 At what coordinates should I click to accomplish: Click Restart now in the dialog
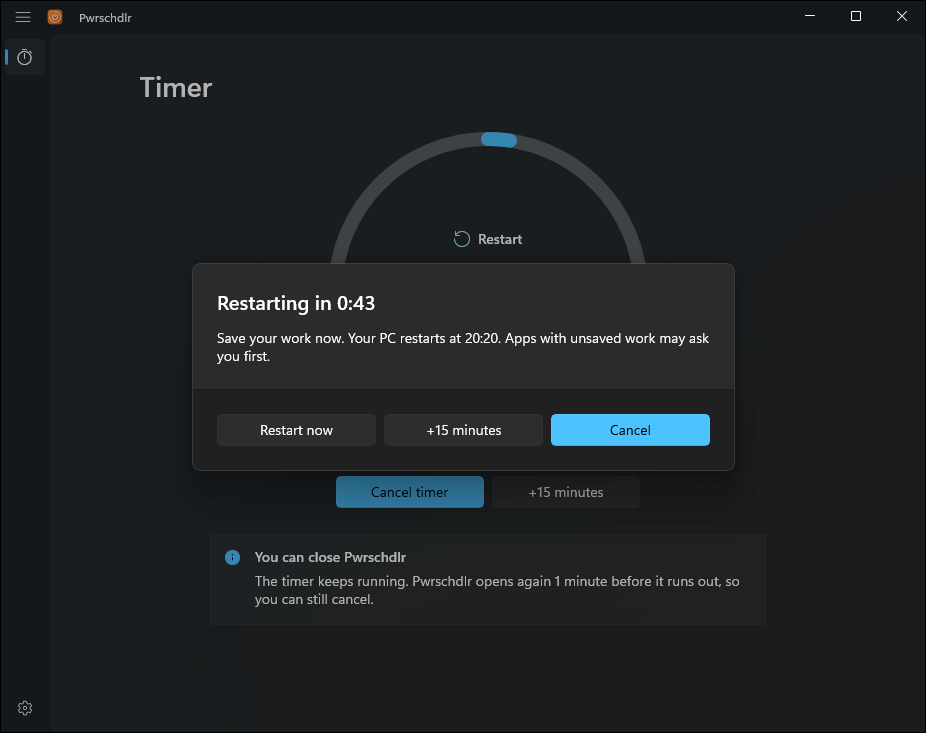296,430
